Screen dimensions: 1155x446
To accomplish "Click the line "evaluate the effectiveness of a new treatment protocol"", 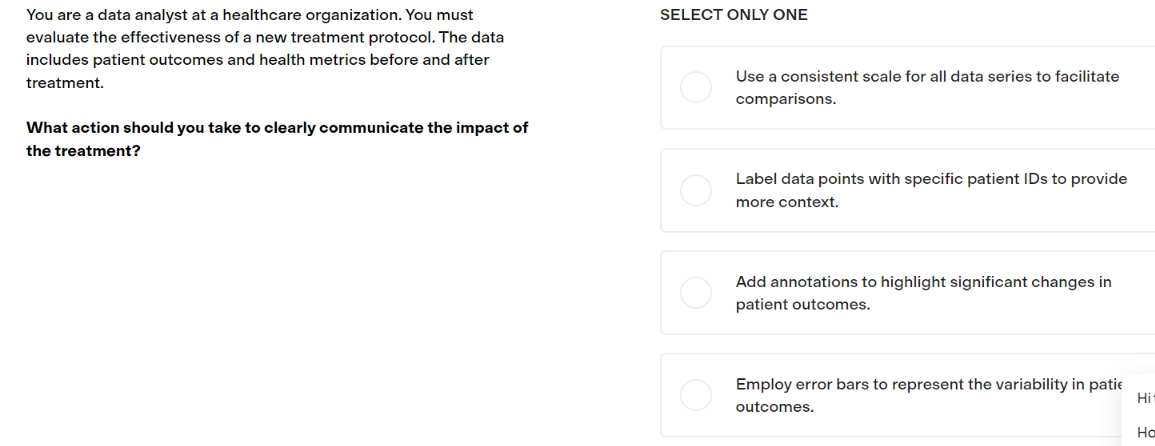I will pos(265,37).
